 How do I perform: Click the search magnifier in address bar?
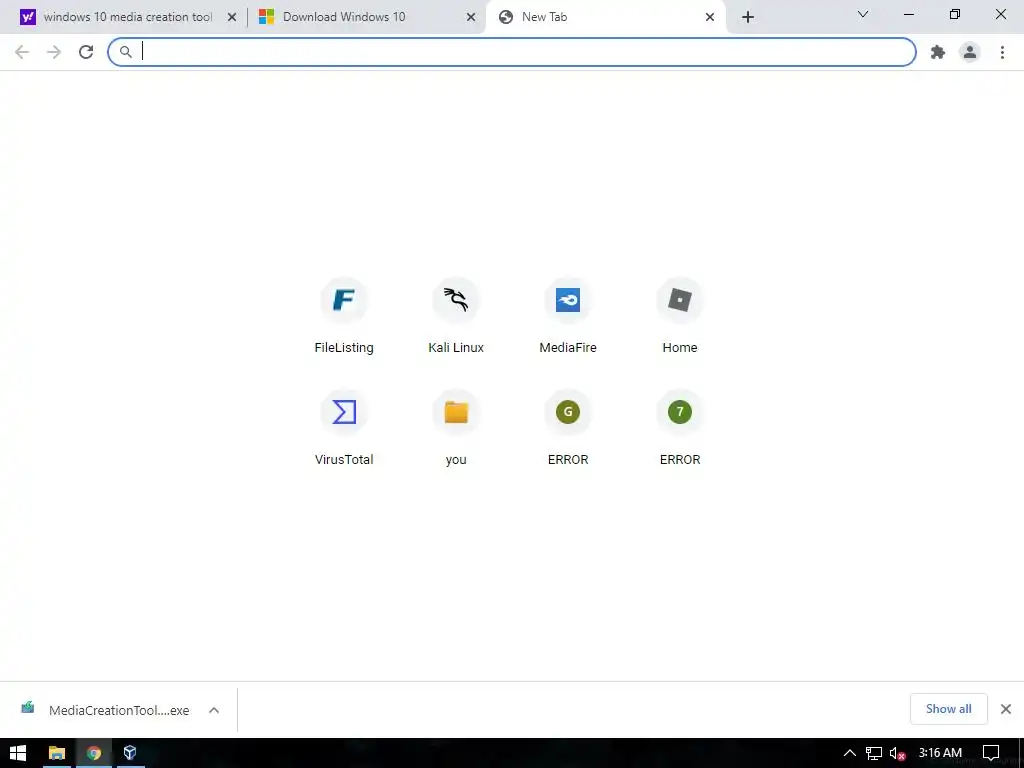pyautogui.click(x=125, y=52)
